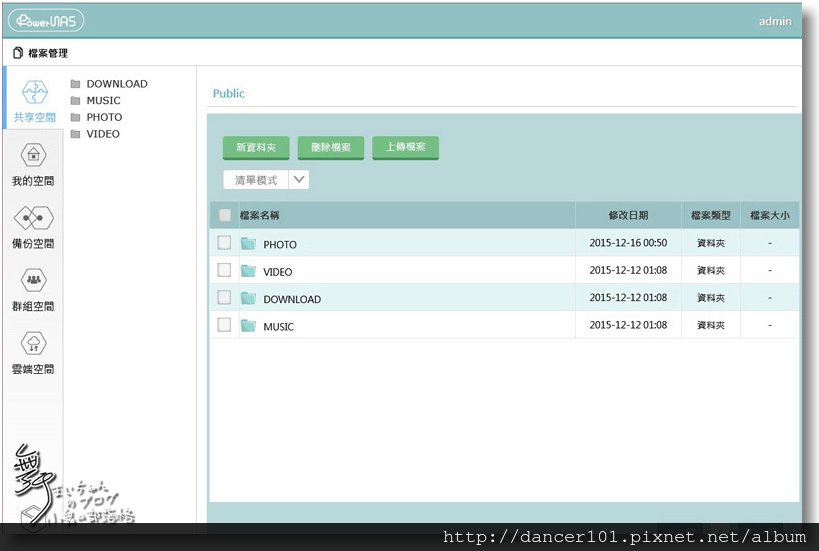Click the 檔案管理 title text

click(48, 53)
